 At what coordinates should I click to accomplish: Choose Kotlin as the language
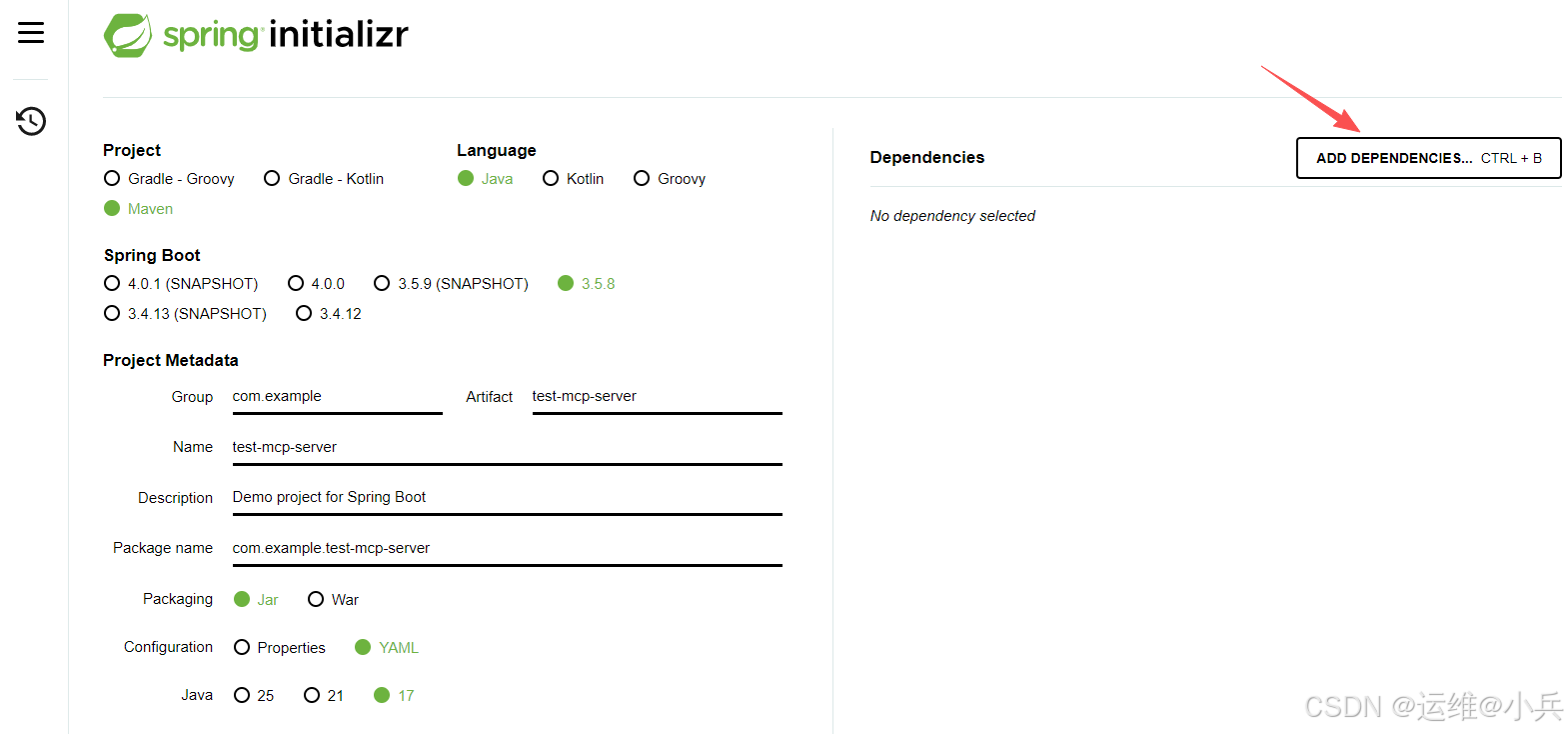click(x=574, y=179)
